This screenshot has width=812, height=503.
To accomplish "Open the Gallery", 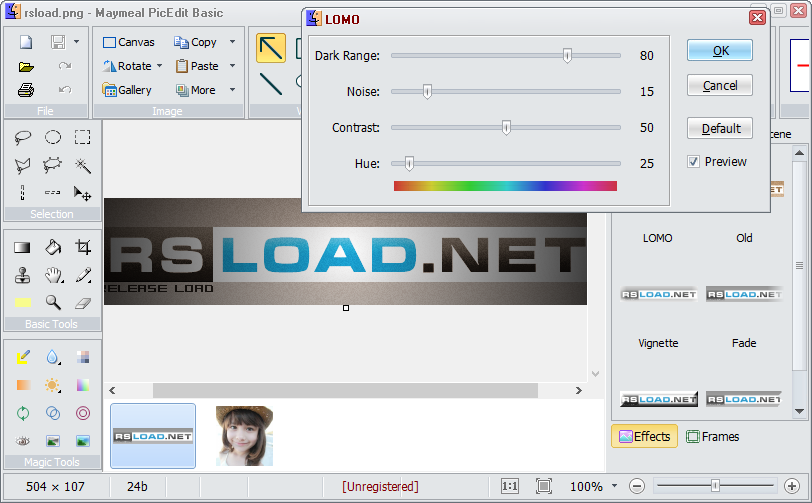I will (127, 90).
